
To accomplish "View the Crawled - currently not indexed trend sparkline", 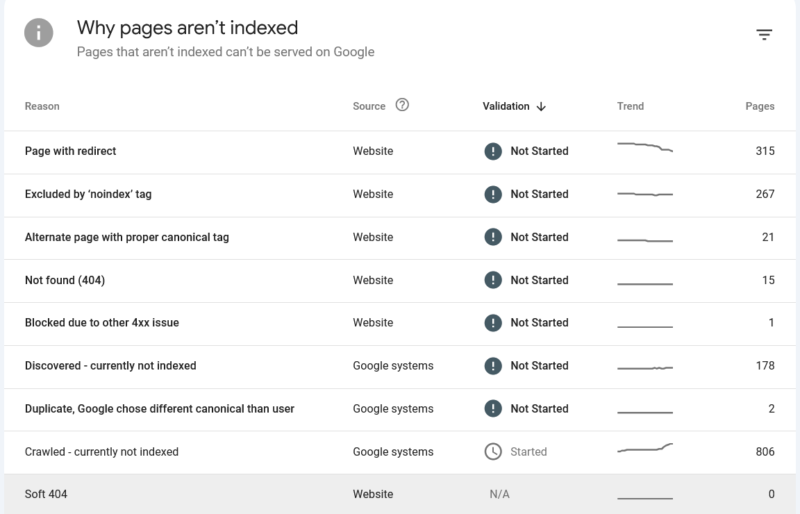I will (645, 448).
